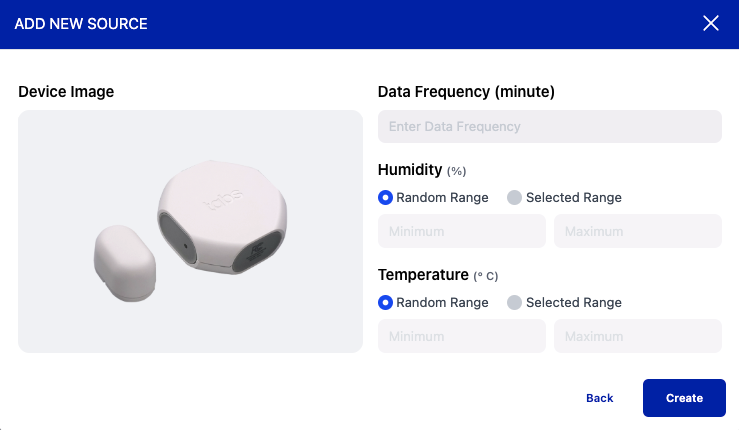The image size is (739, 430).
Task: Close the Add New Source dialog
Action: click(711, 24)
